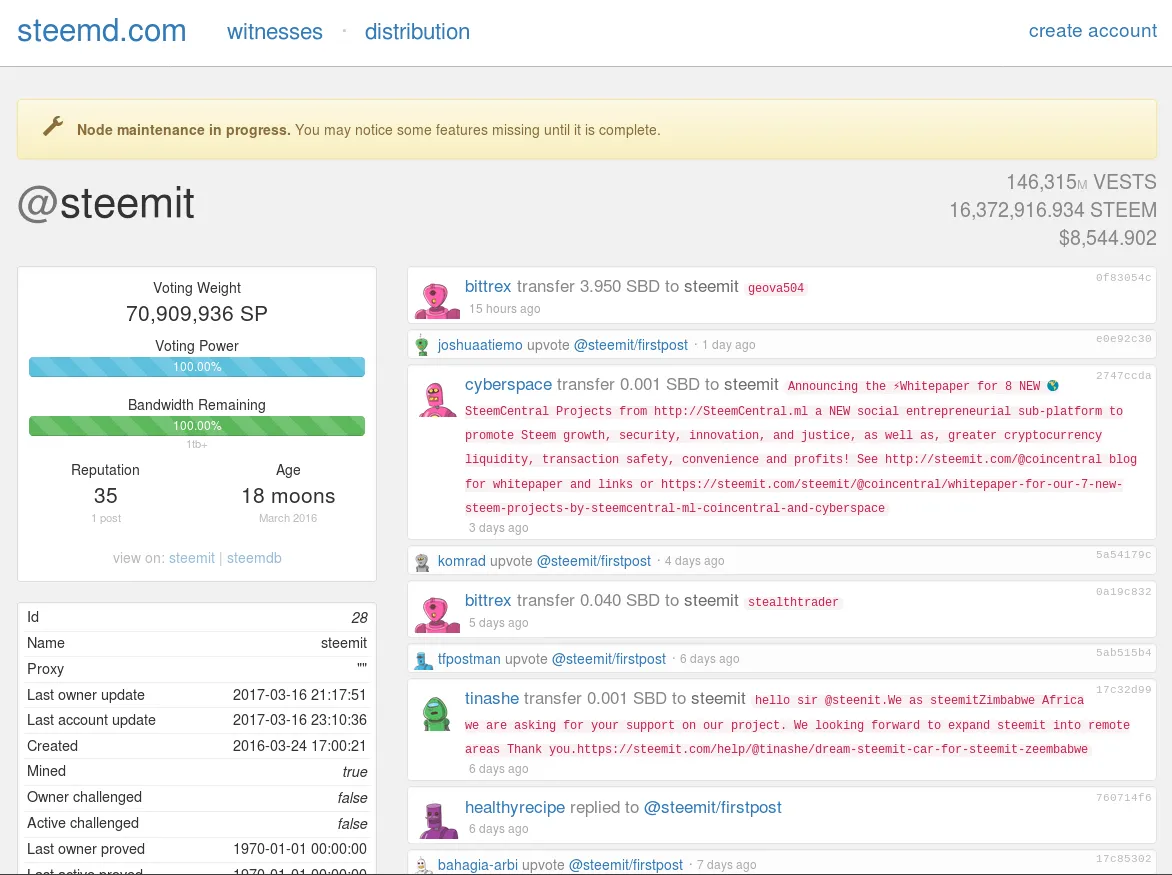Open cyberspace user profile
The height and width of the screenshot is (875, 1172).
[508, 385]
